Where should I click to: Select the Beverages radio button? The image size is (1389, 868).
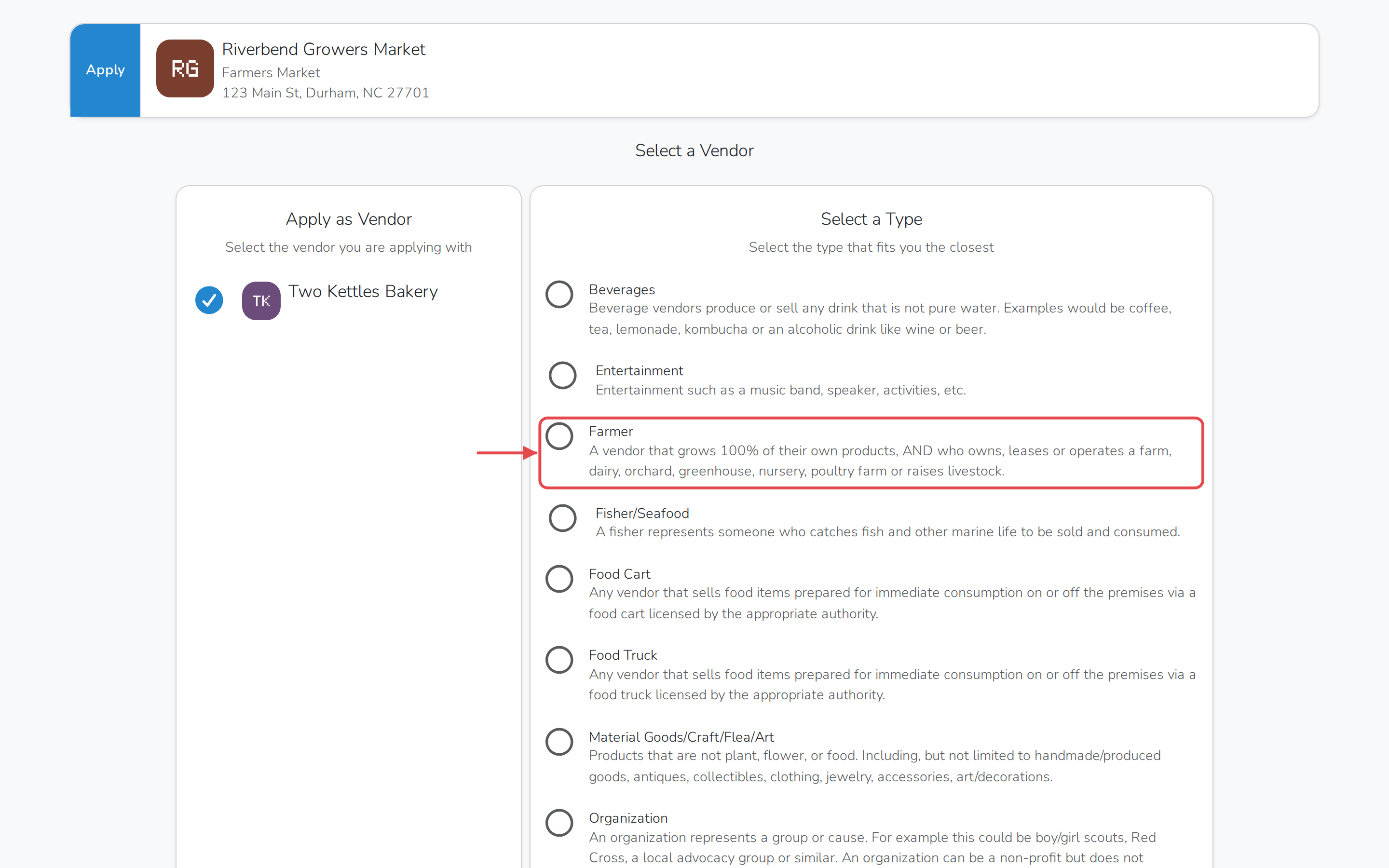(x=559, y=295)
